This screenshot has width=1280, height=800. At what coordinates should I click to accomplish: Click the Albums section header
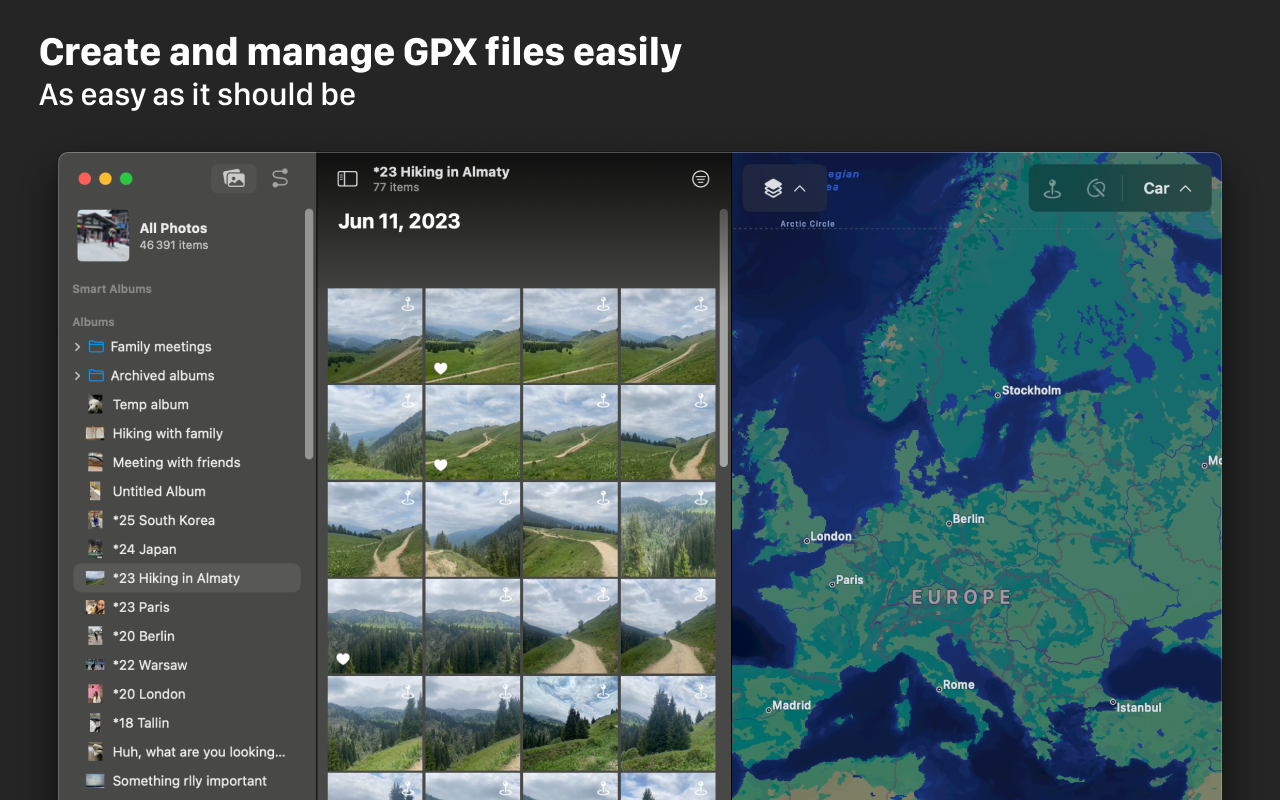tap(93, 322)
